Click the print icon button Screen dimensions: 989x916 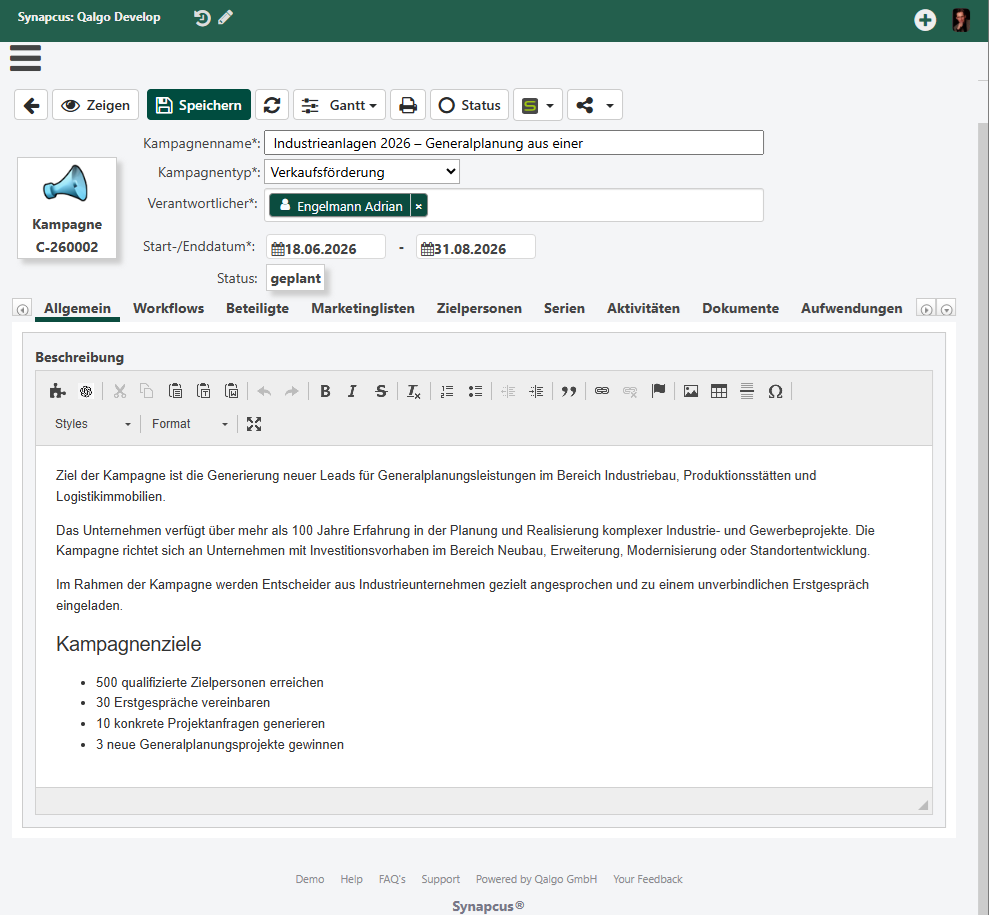(x=408, y=105)
